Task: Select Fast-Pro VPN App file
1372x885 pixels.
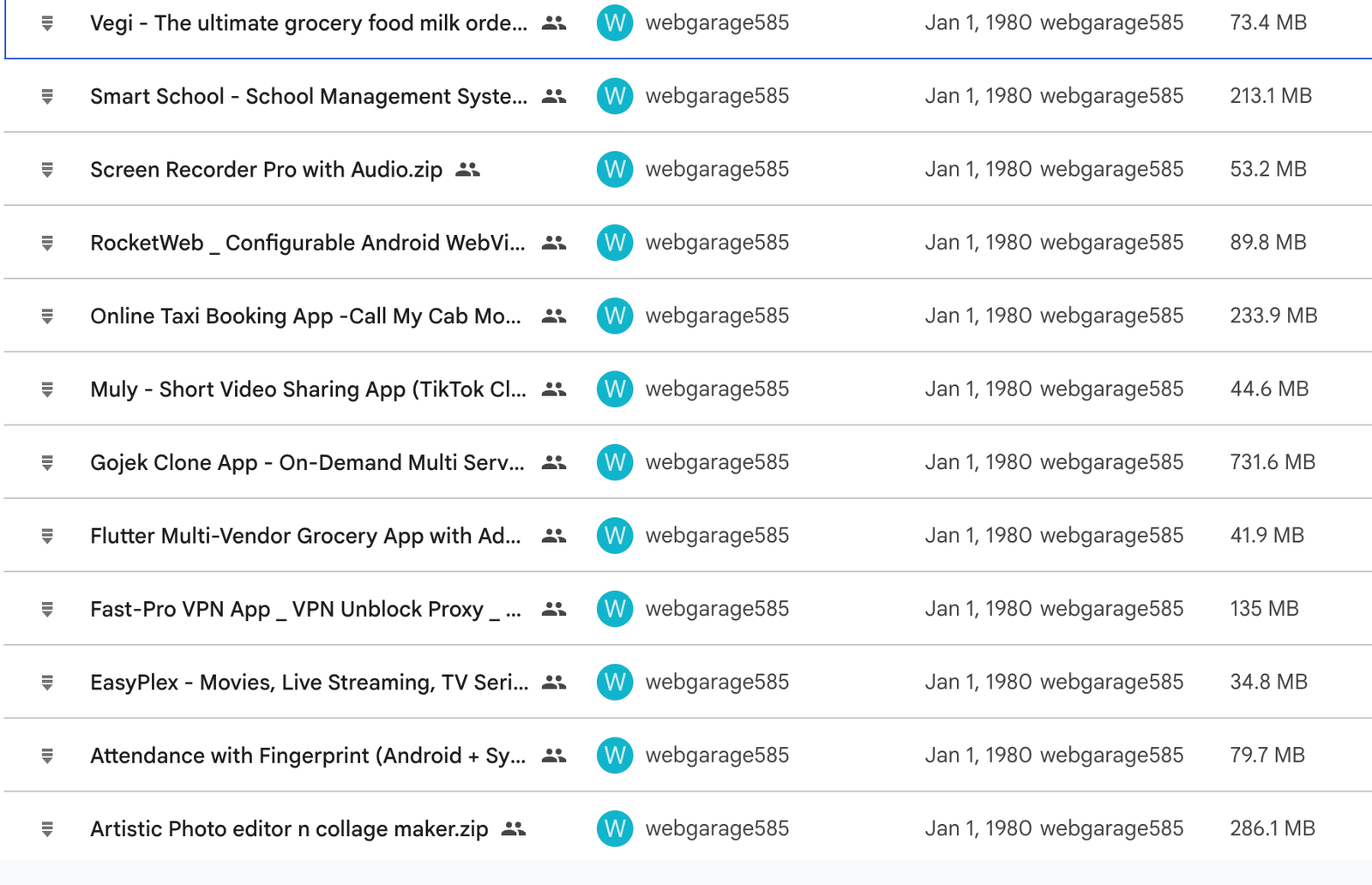Action: (305, 610)
